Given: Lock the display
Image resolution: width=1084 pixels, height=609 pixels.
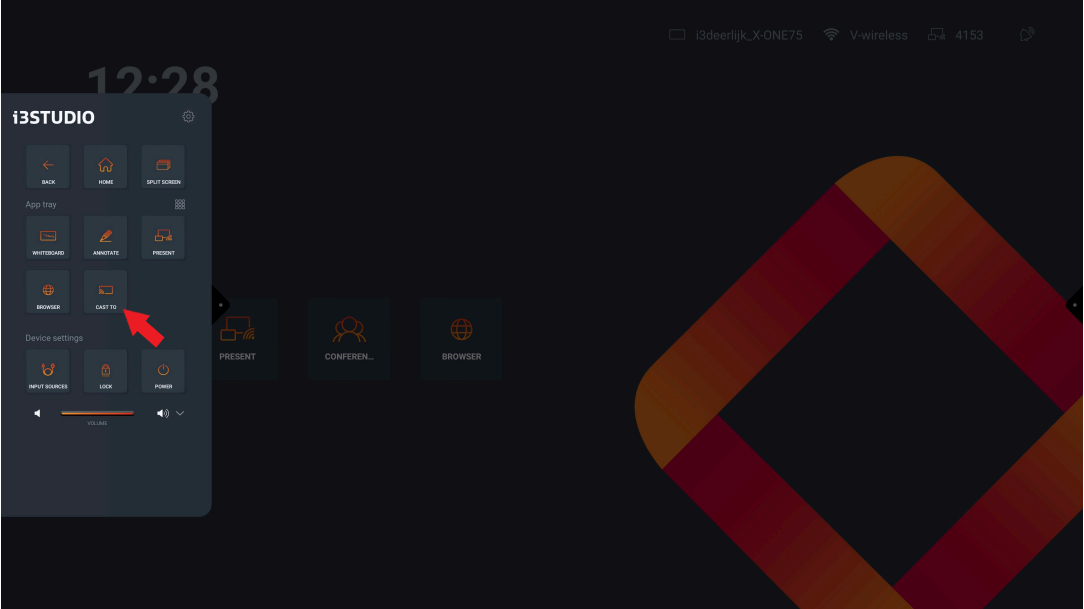Looking at the screenshot, I should 106,371.
